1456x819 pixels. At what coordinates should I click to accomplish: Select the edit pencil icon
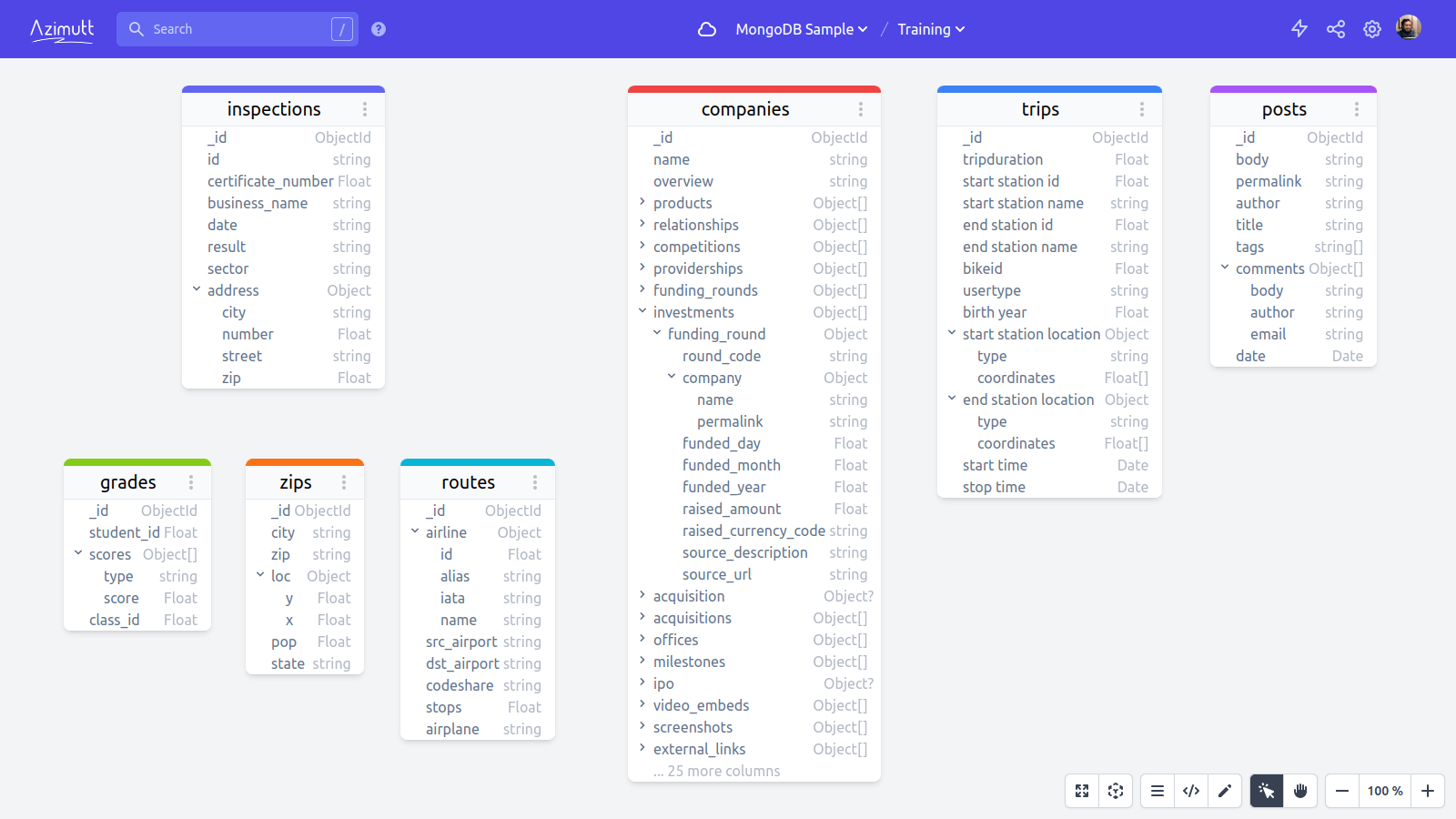(1225, 791)
